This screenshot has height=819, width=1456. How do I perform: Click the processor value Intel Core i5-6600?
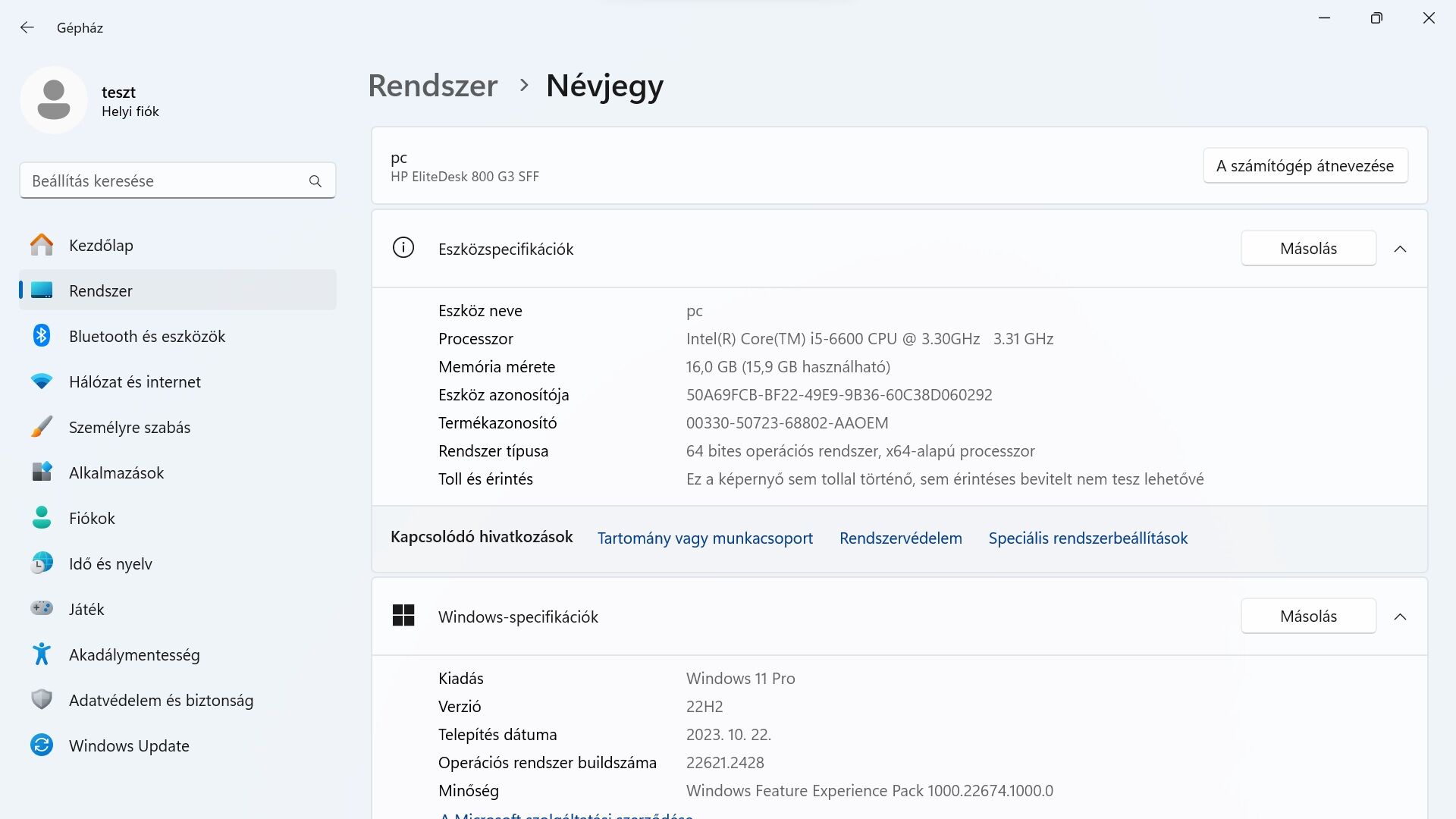pyautogui.click(x=870, y=339)
